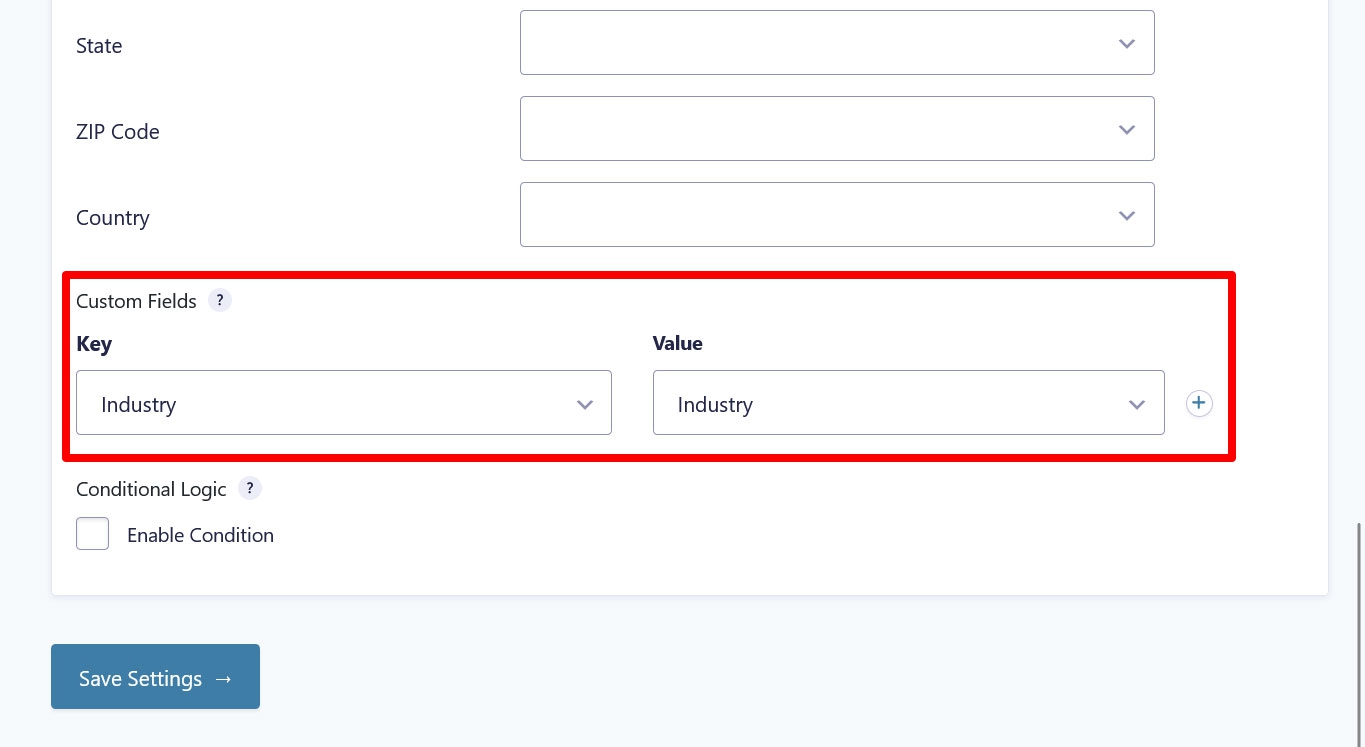Open the State dropdown field
This screenshot has height=747, width=1365.
click(837, 42)
